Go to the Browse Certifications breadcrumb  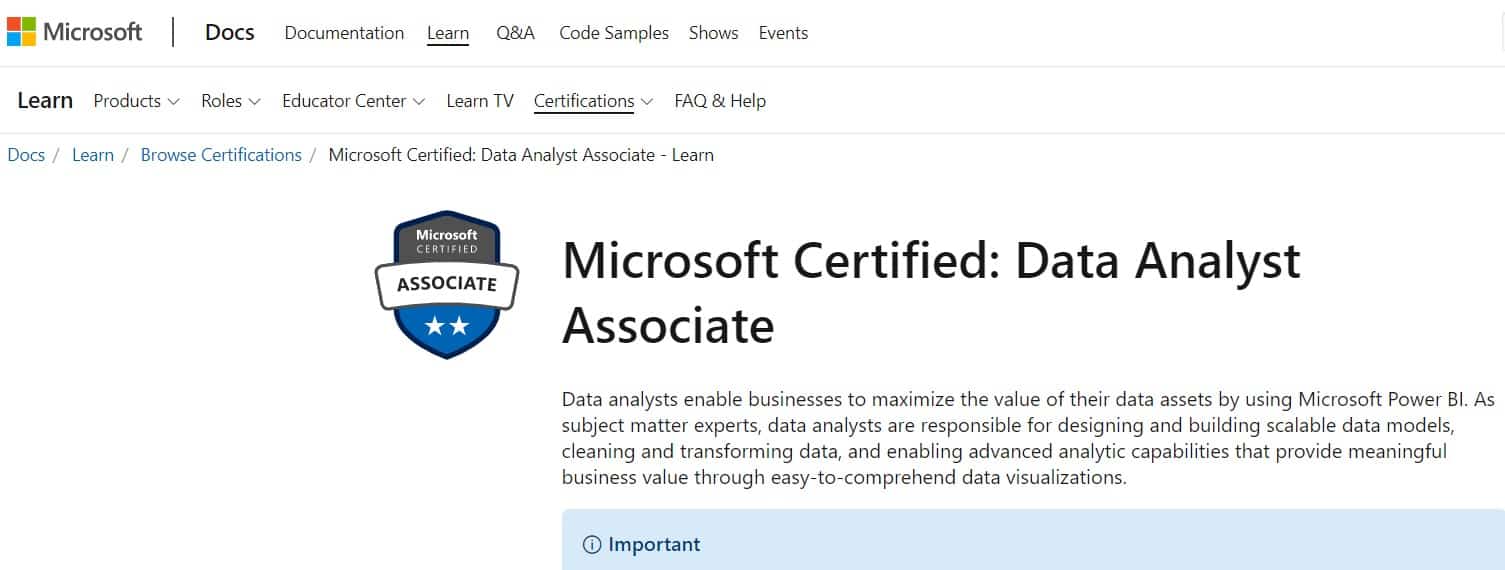click(x=221, y=155)
